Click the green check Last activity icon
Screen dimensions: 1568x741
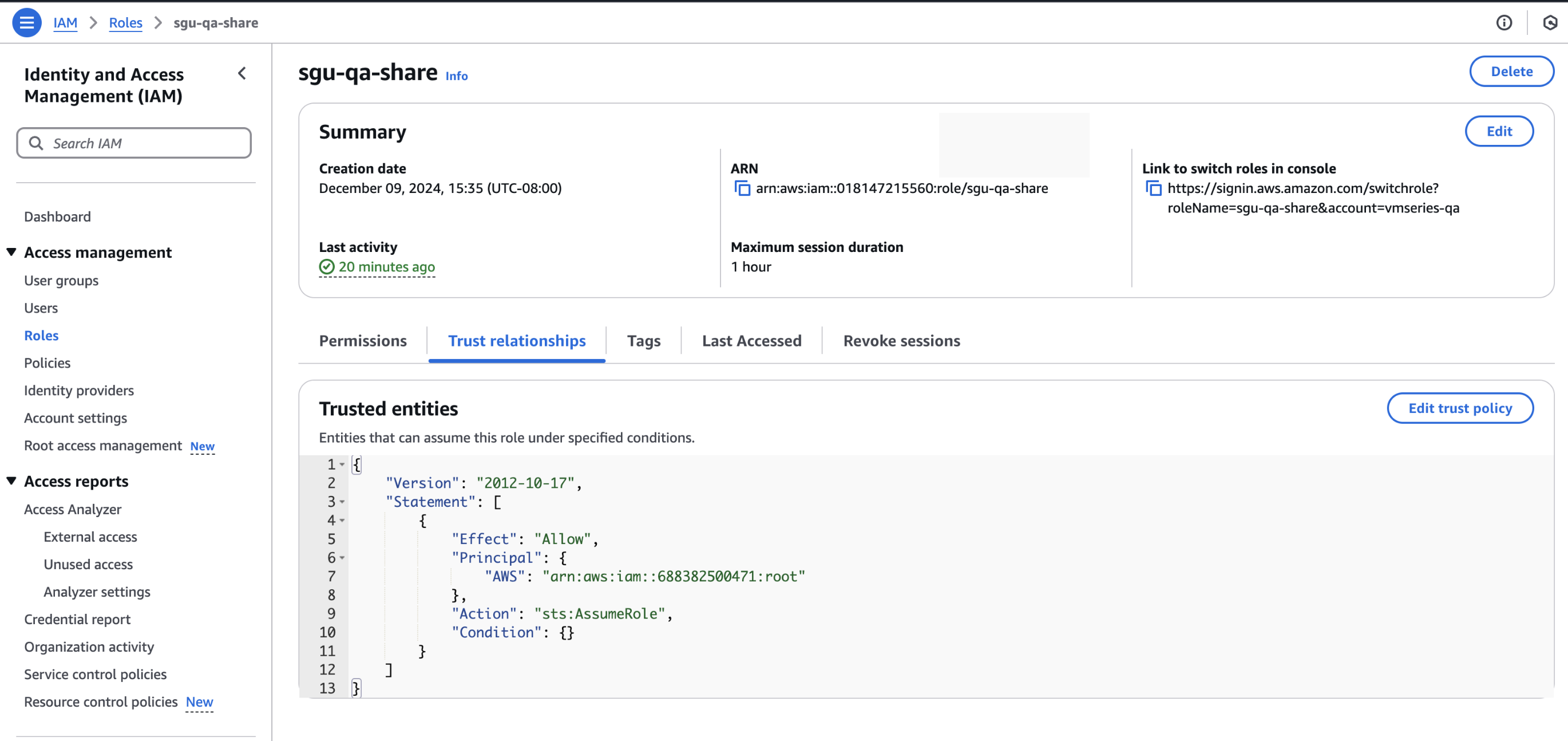click(327, 267)
